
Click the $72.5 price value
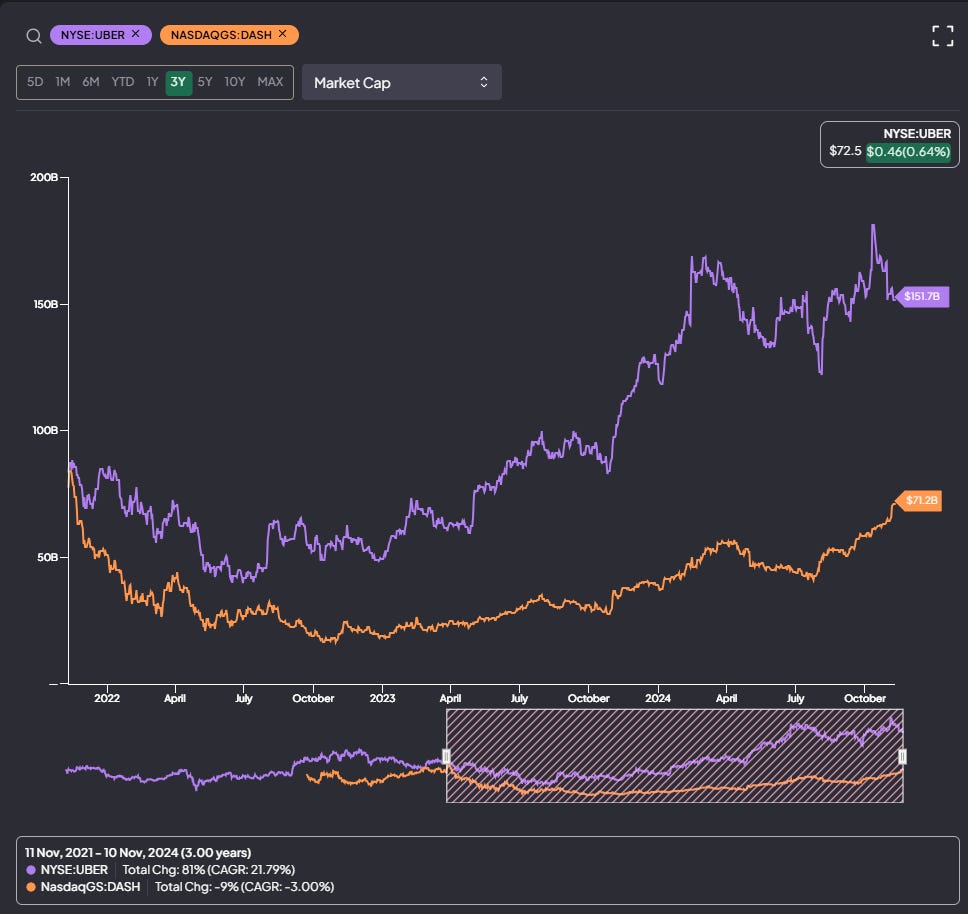(845, 151)
